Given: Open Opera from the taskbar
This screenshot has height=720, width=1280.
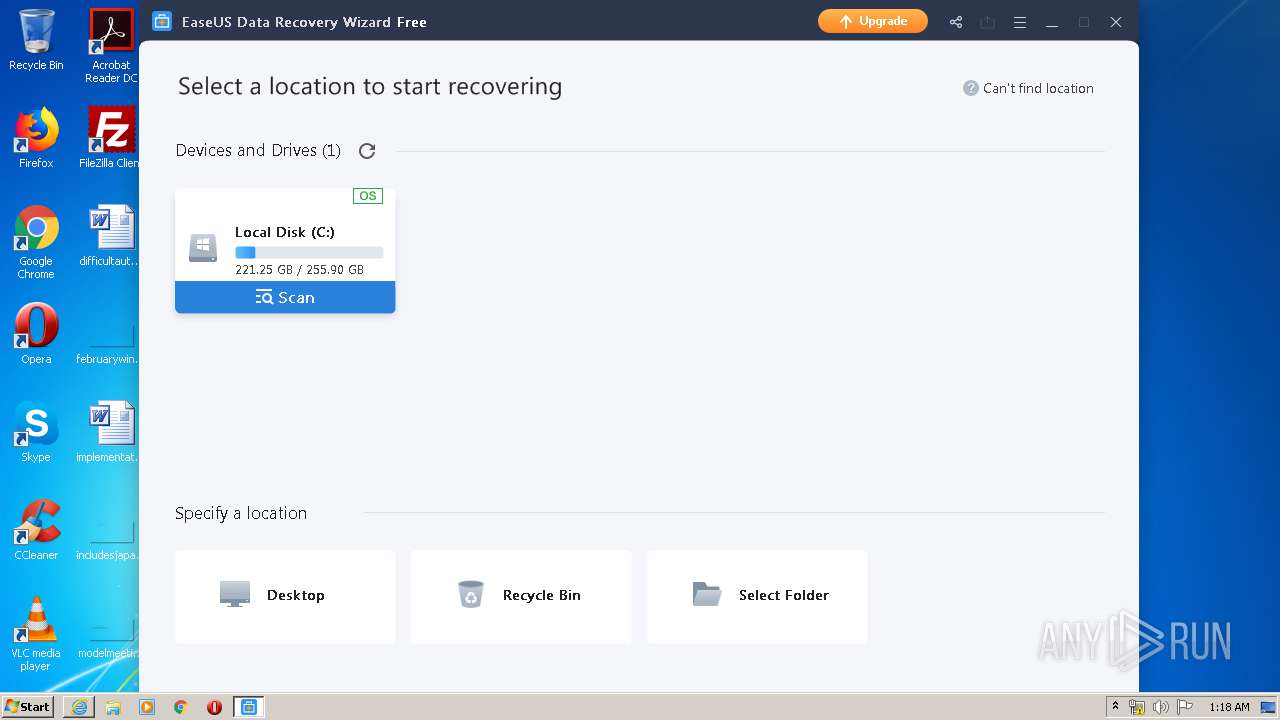Looking at the screenshot, I should 214,707.
